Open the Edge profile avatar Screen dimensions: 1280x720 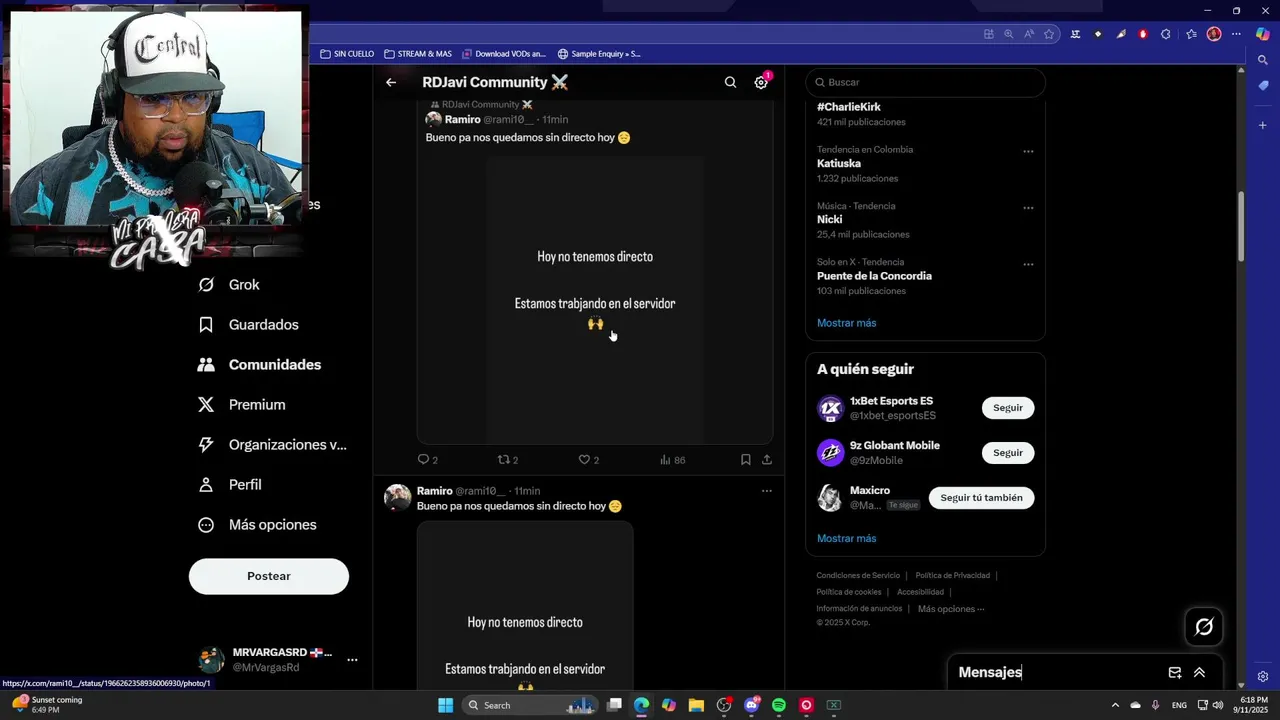[1214, 34]
